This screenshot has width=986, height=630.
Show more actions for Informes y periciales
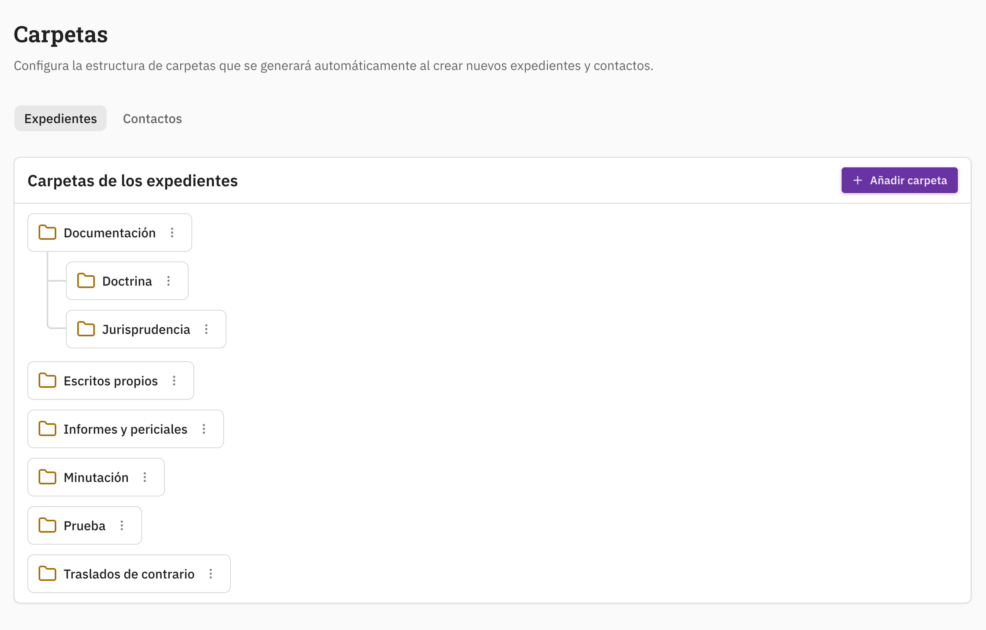click(x=204, y=429)
